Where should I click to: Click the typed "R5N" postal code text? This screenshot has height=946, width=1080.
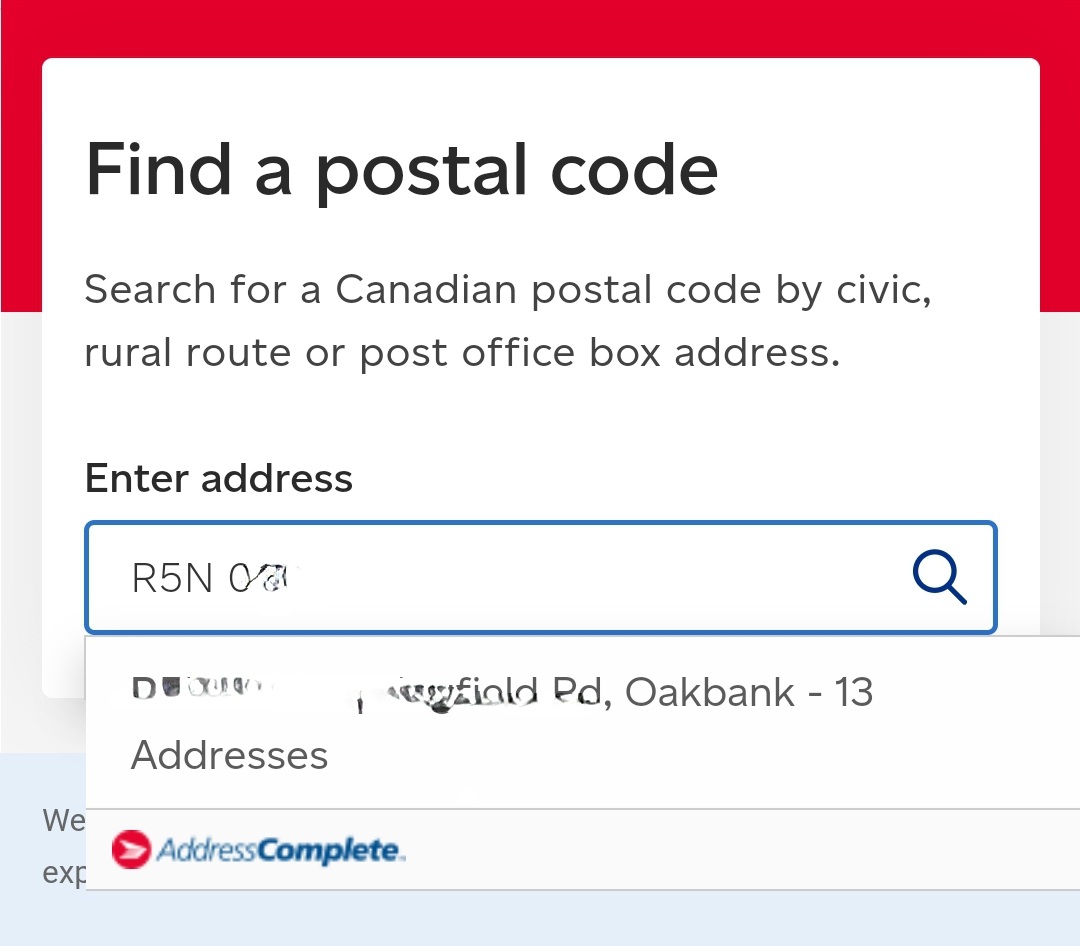(x=172, y=579)
